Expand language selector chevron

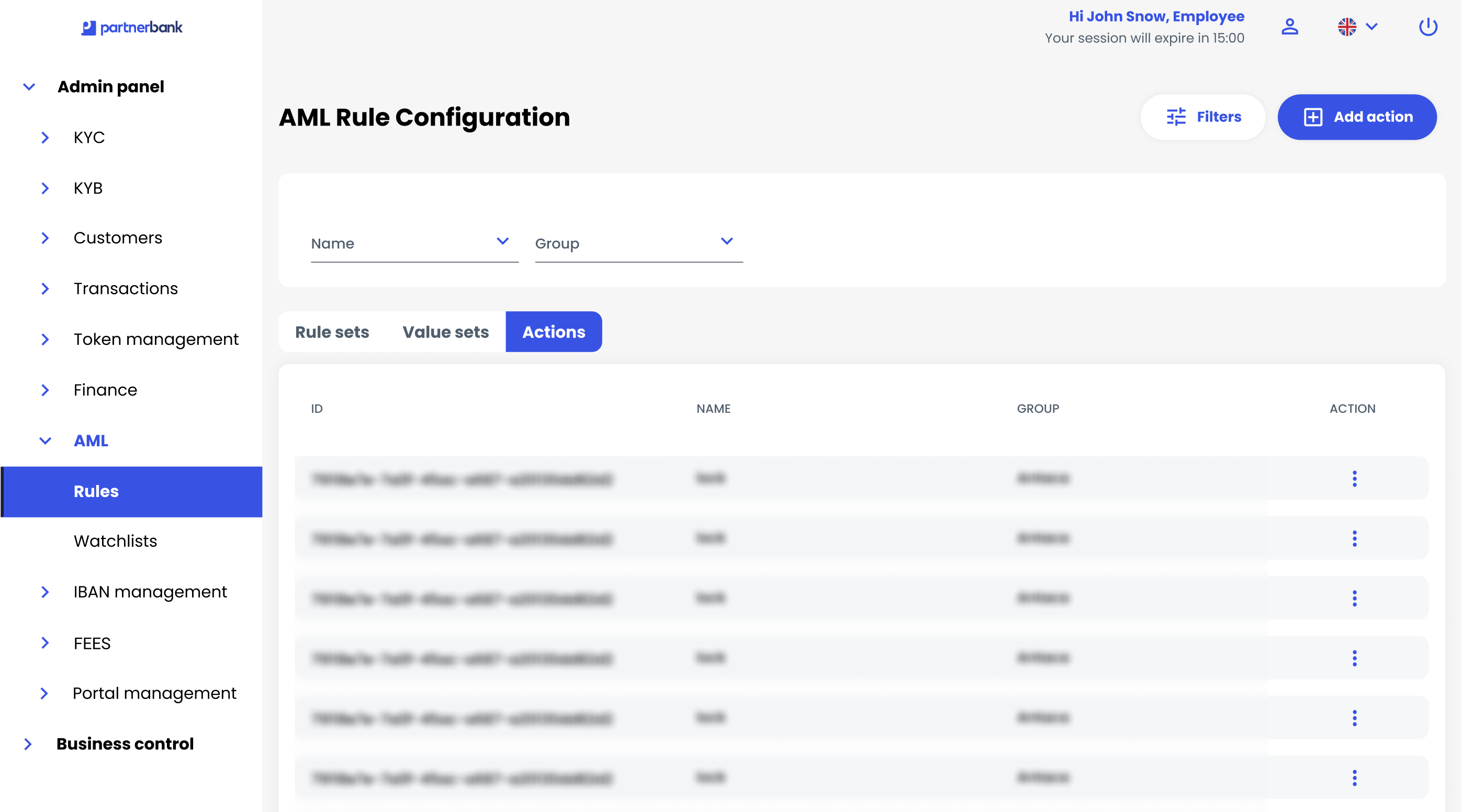click(x=1372, y=27)
